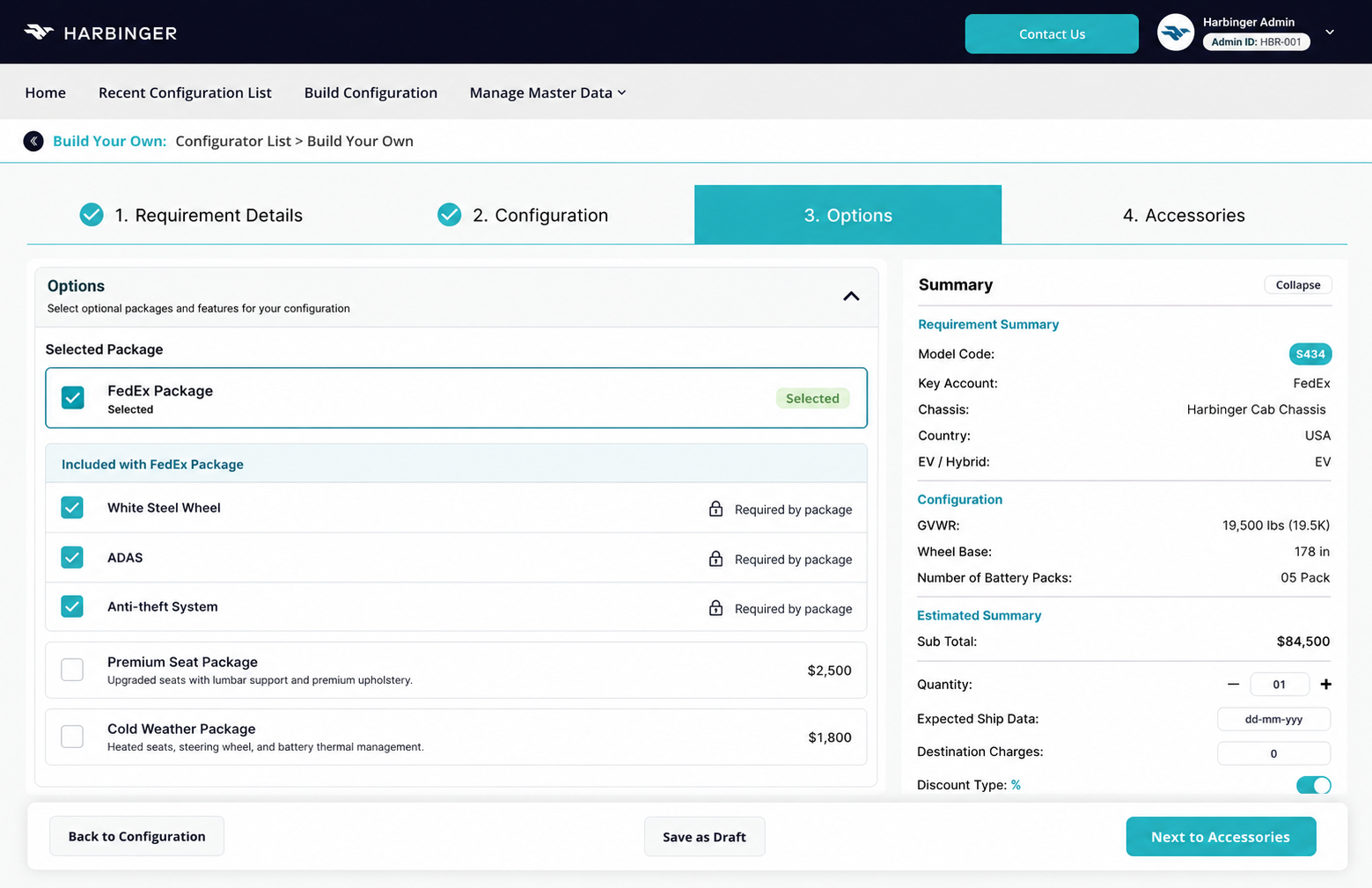Click the Harbinger Admin avatar icon
The width and height of the screenshot is (1372, 888).
(x=1175, y=33)
